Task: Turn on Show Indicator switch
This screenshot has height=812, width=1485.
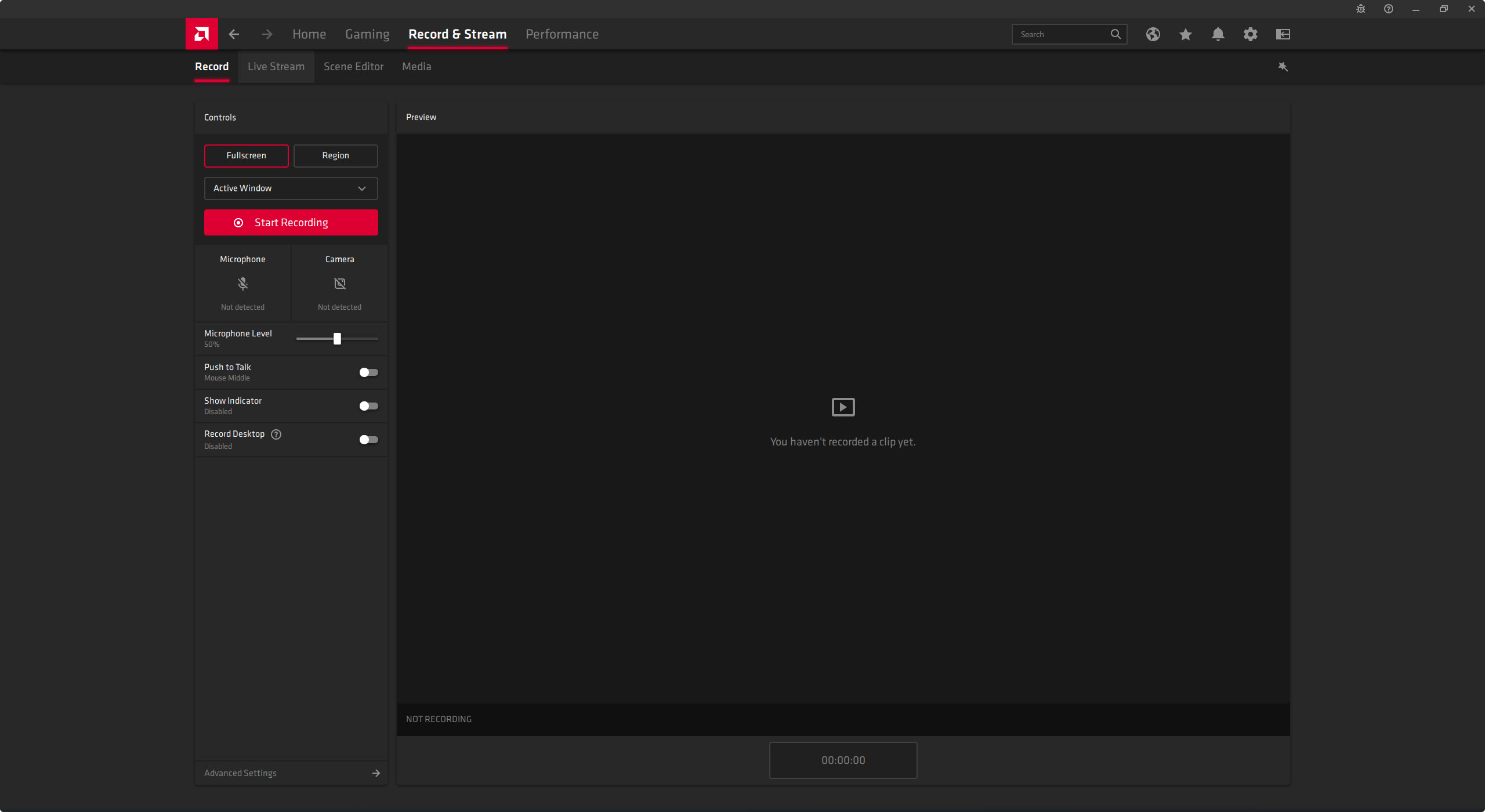Action: pos(368,406)
